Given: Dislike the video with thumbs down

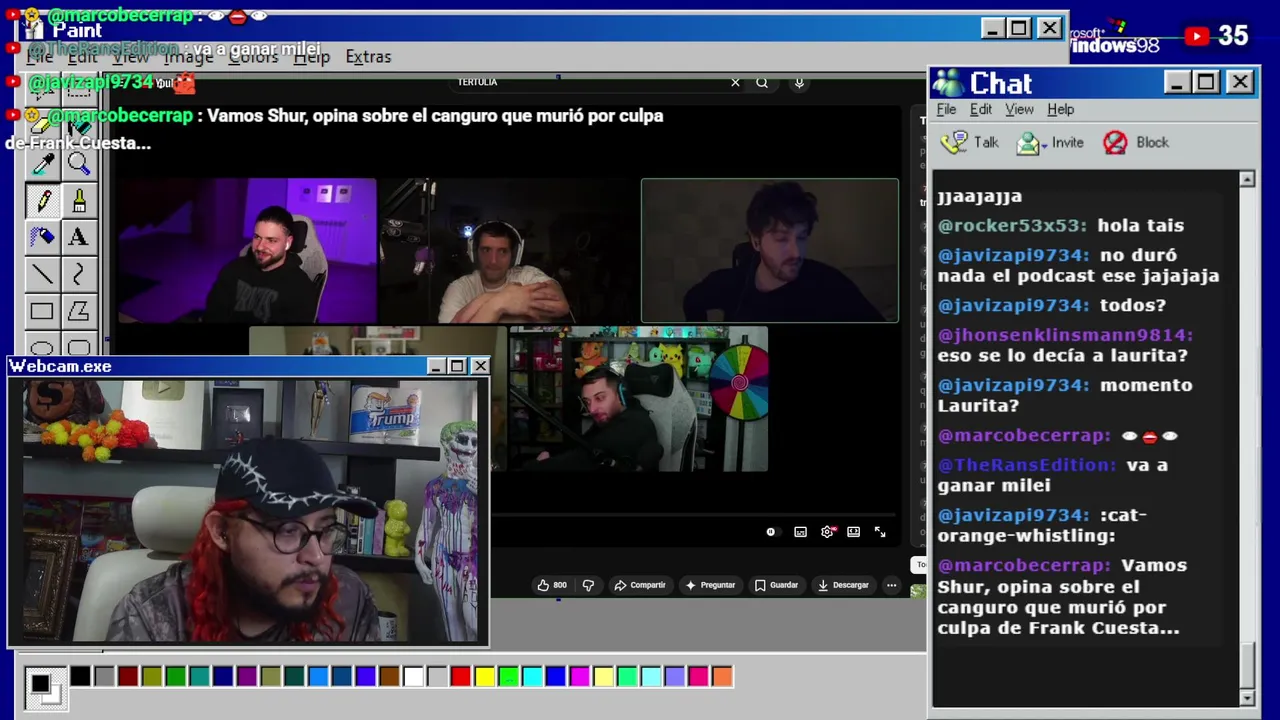Looking at the screenshot, I should click(588, 585).
